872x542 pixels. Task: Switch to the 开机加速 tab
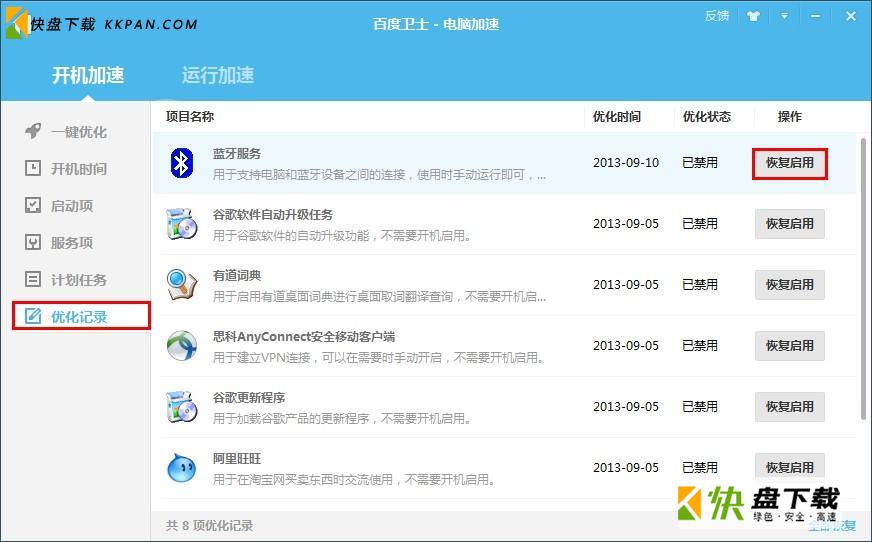point(88,75)
